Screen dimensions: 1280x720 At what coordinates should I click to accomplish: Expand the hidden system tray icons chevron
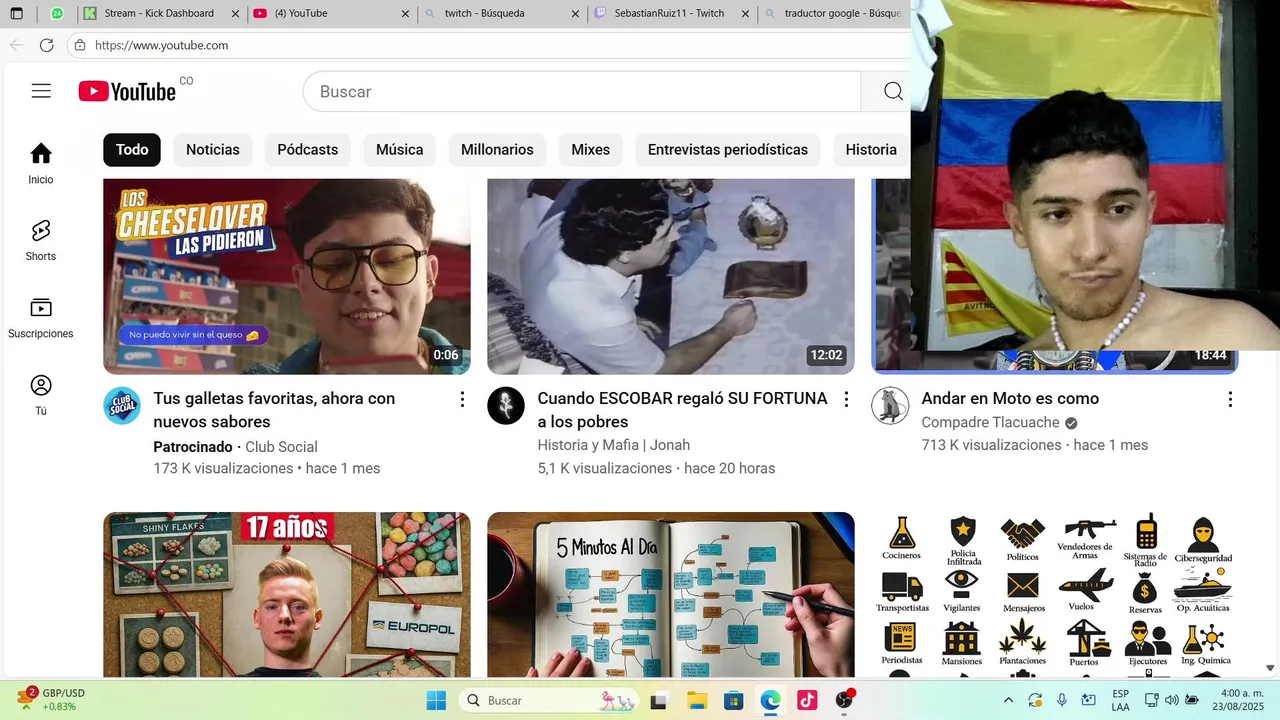1008,700
